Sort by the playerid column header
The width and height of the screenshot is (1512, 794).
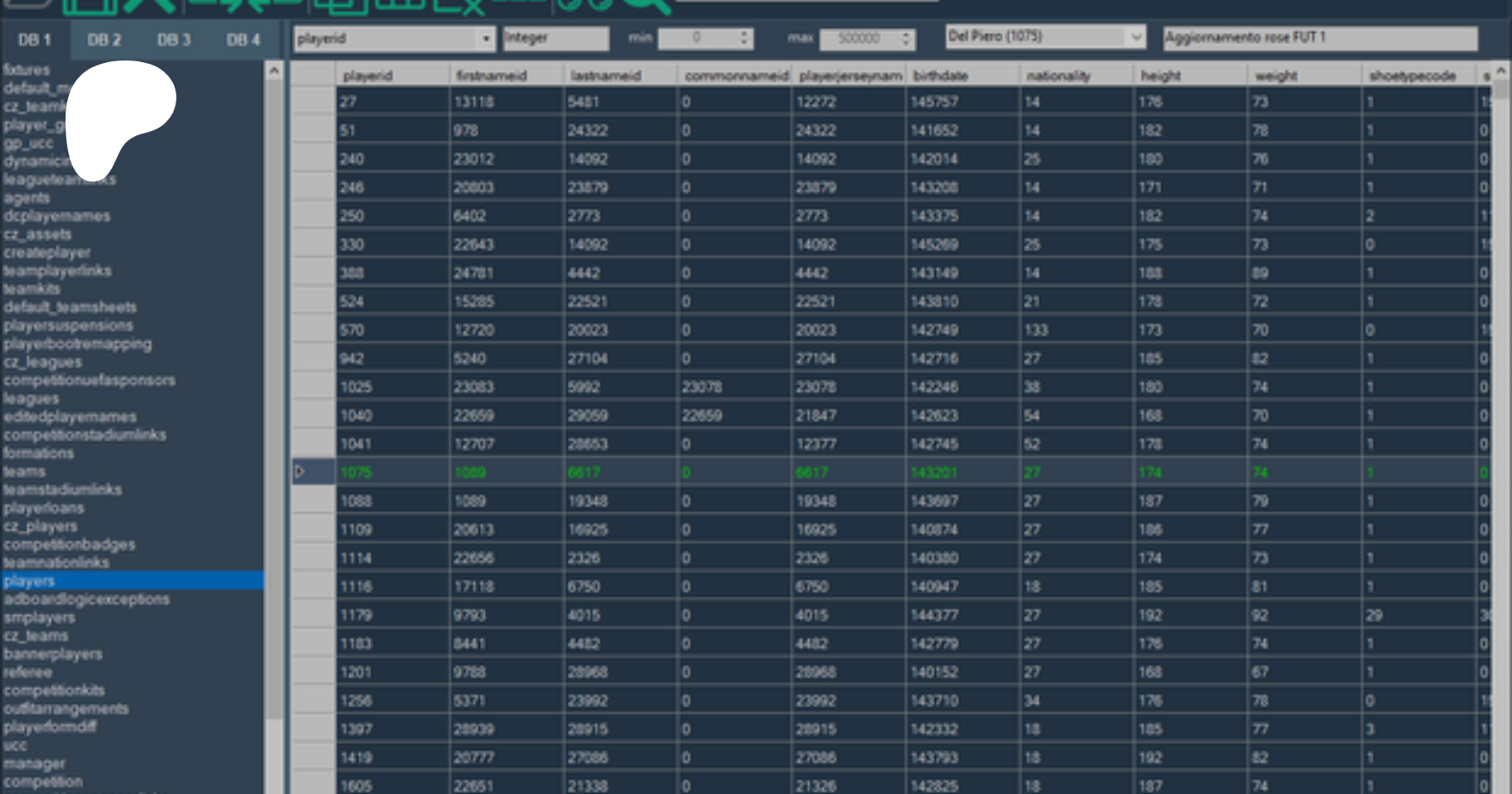click(393, 76)
